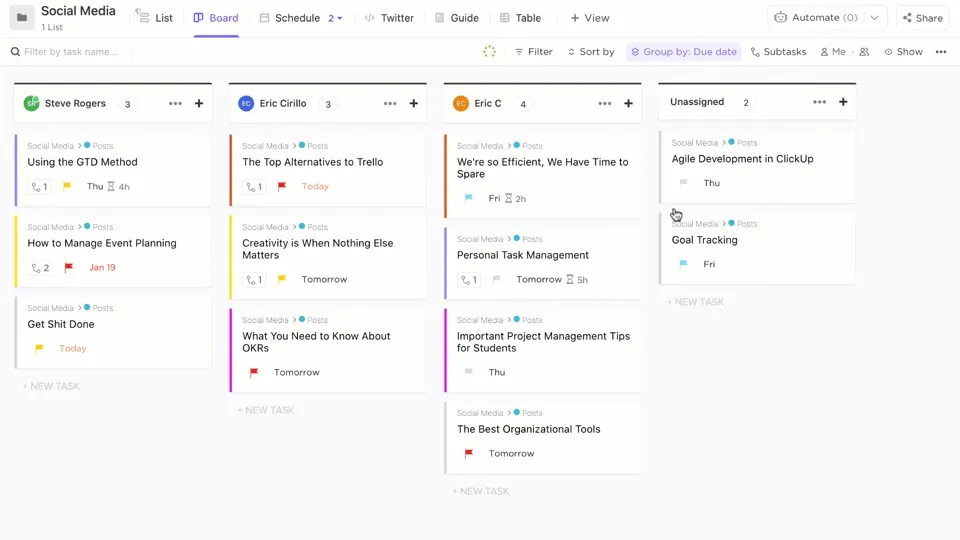Screen dimensions: 960x540
Task: Click gray flag on Agile Development in ClickUp
Action: 683,182
